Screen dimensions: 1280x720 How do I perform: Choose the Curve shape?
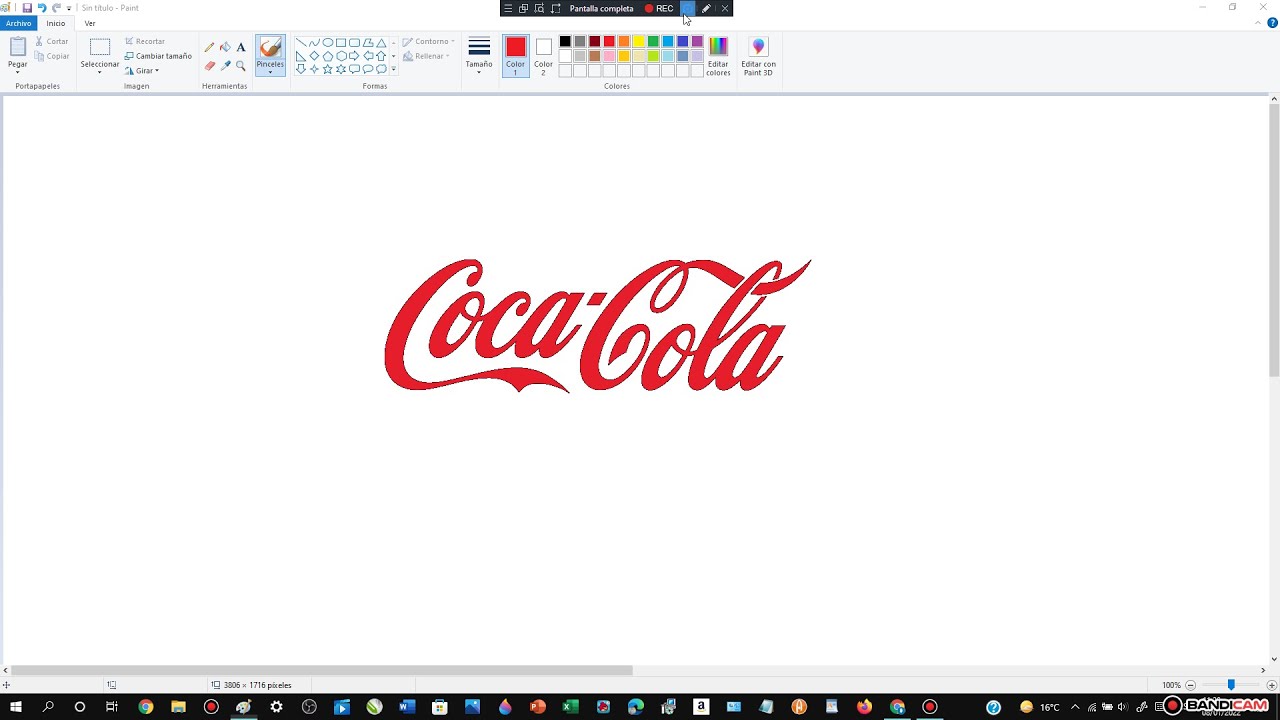[x=314, y=43]
